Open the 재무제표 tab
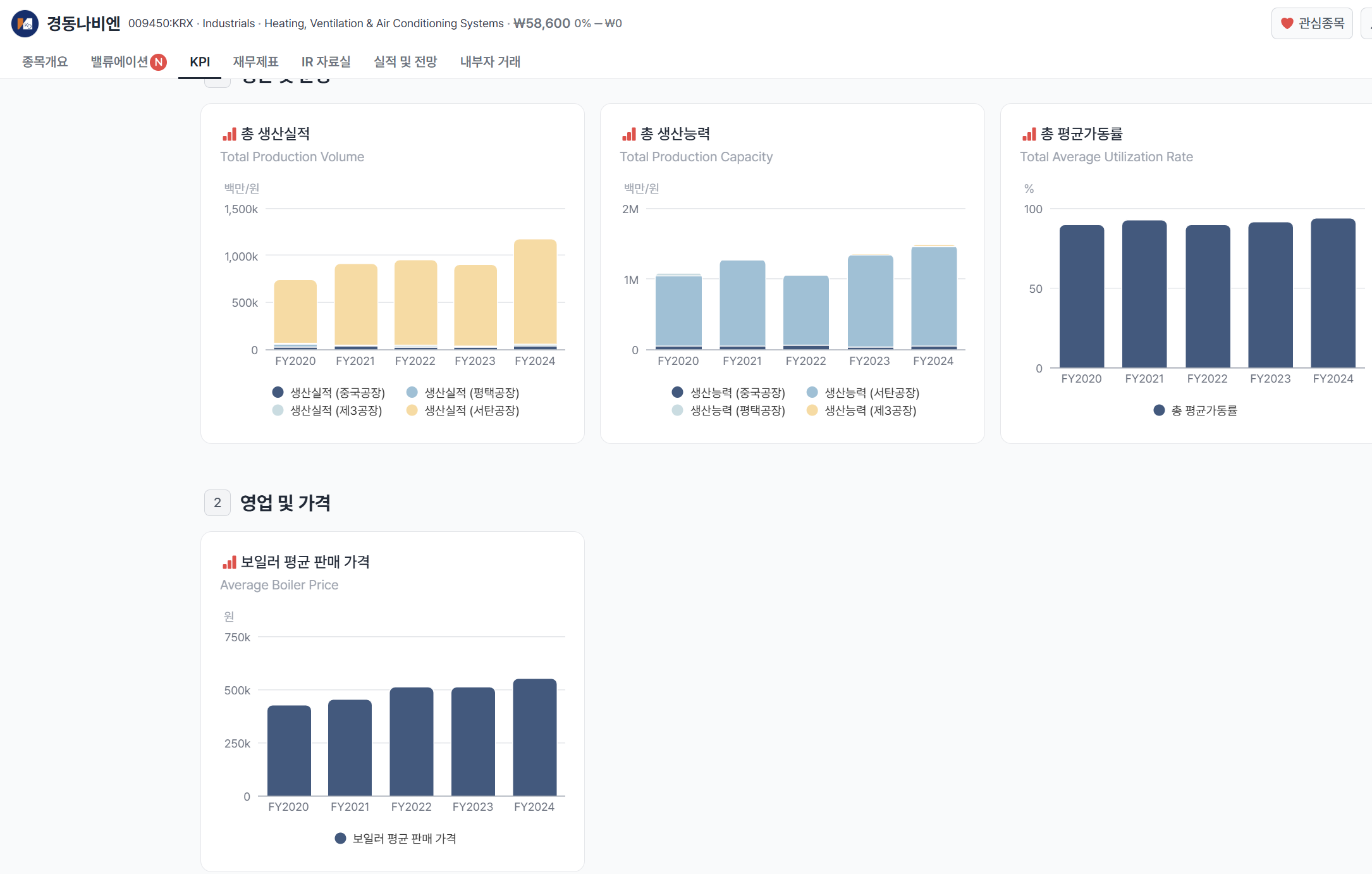 coord(255,61)
